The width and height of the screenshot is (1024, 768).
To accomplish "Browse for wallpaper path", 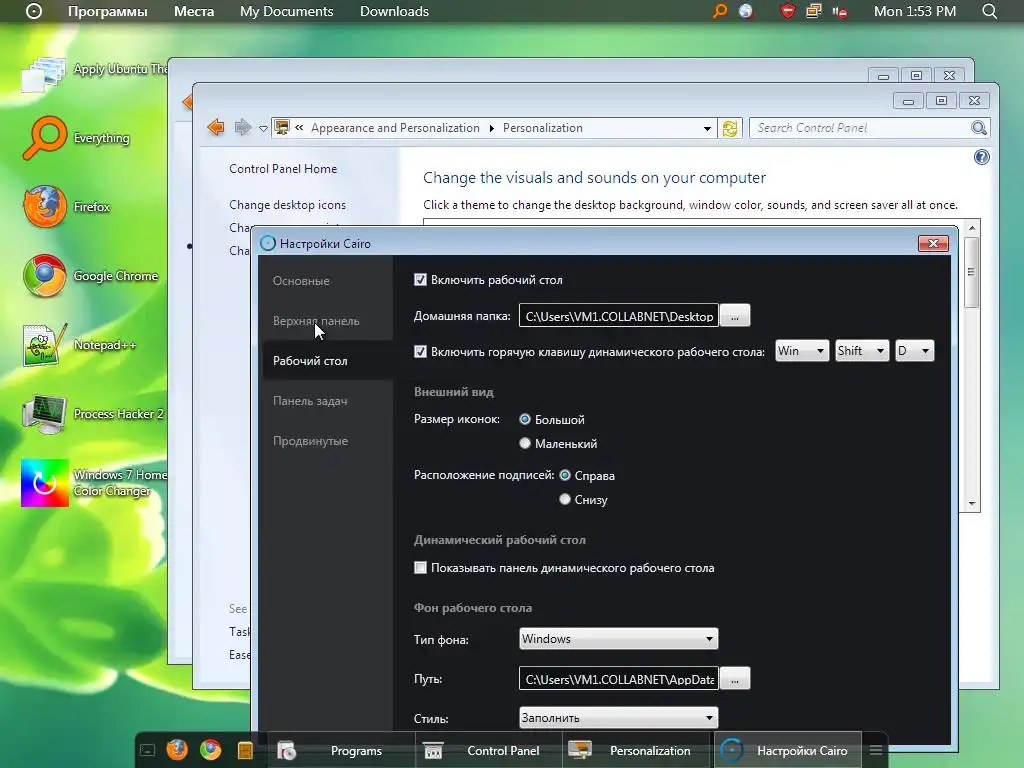I will pyautogui.click(x=735, y=679).
